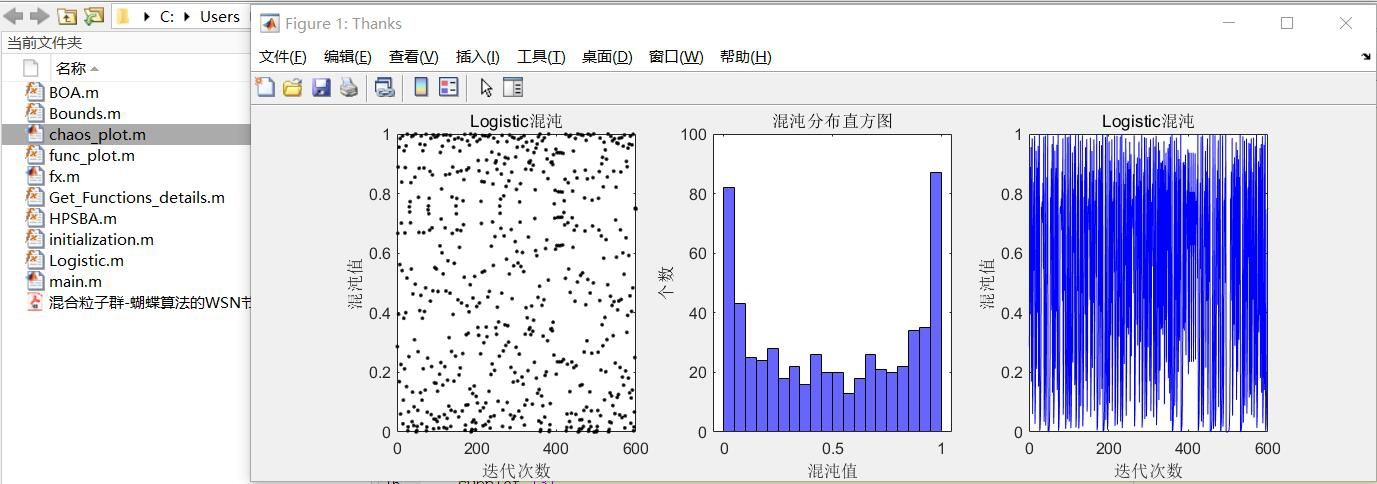
Task: Click the back arrow in file browser
Action: click(13, 15)
